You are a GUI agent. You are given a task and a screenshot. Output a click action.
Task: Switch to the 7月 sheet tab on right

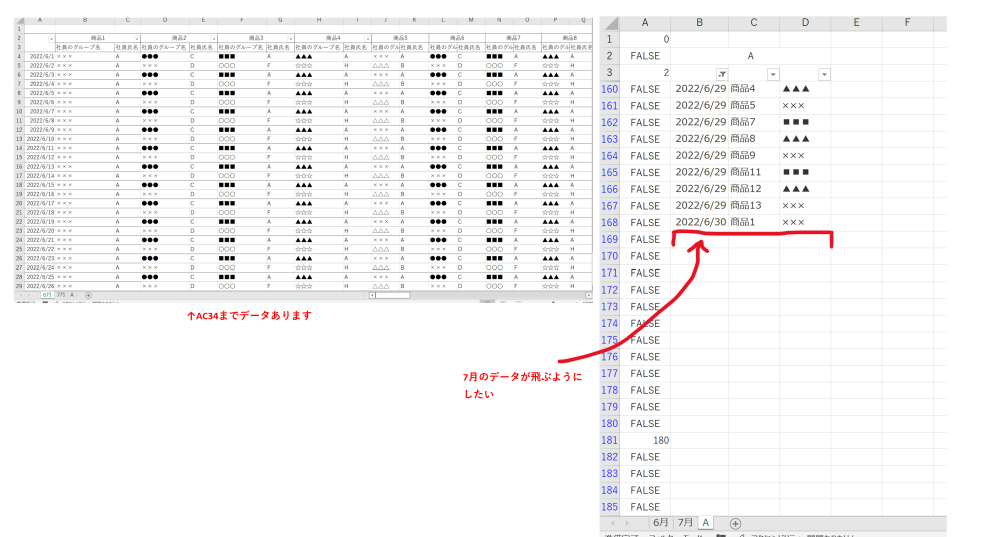[x=685, y=523]
